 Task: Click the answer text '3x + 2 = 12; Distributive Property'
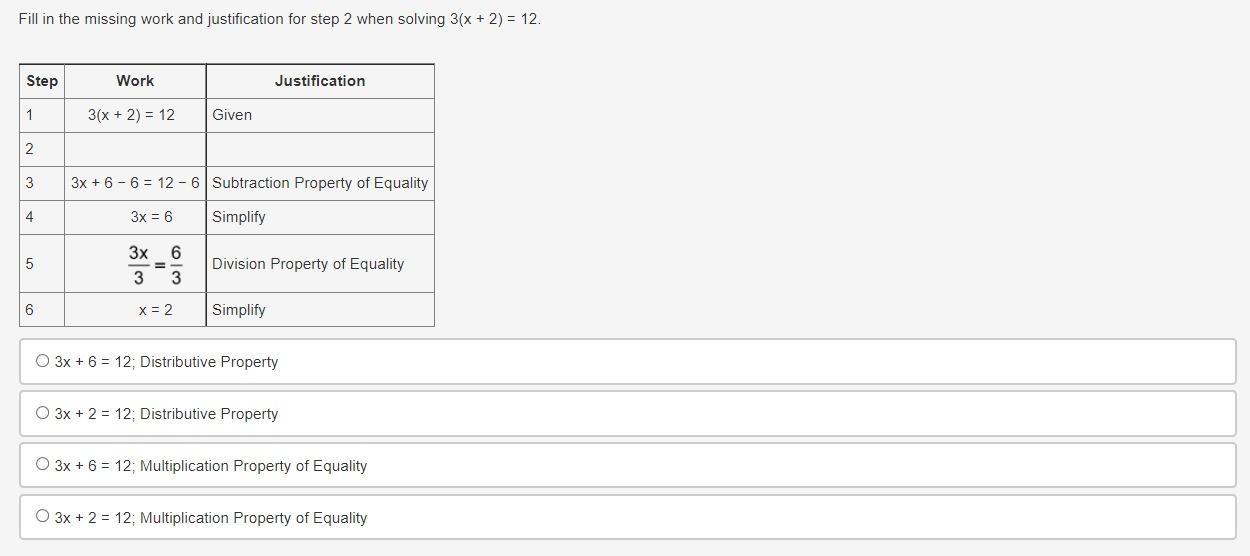(x=166, y=414)
